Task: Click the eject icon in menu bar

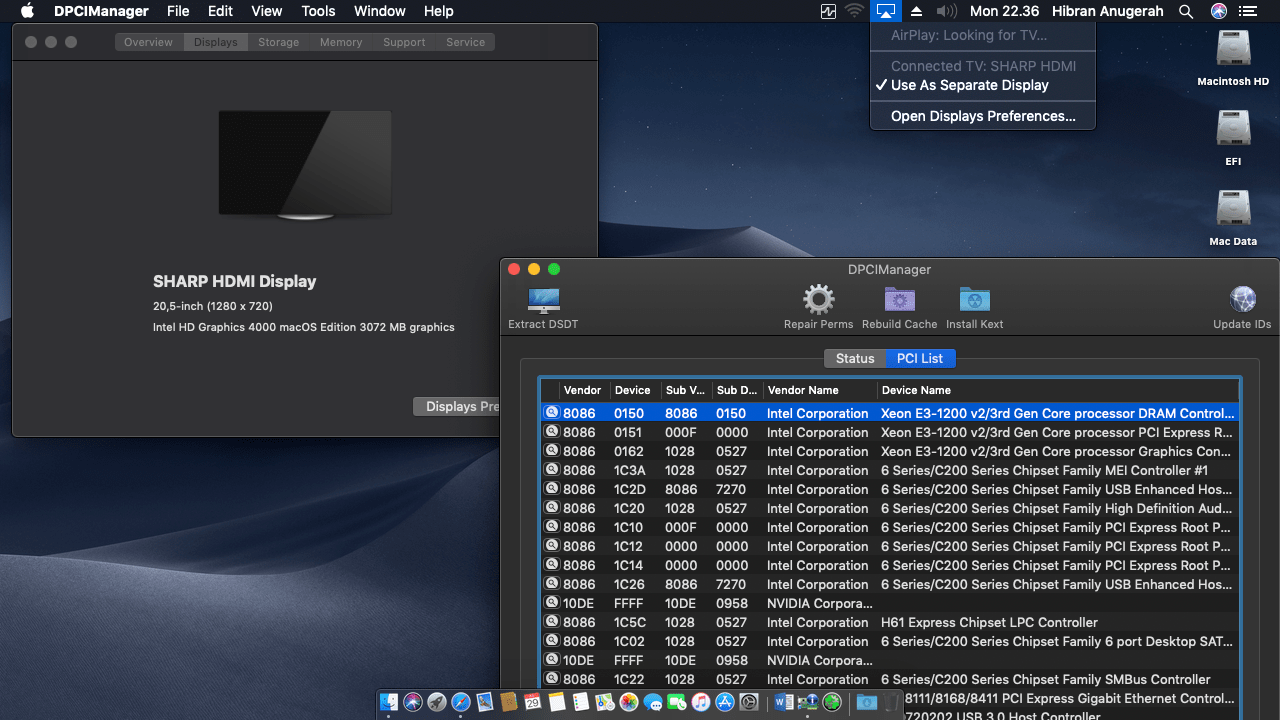Action: point(917,11)
